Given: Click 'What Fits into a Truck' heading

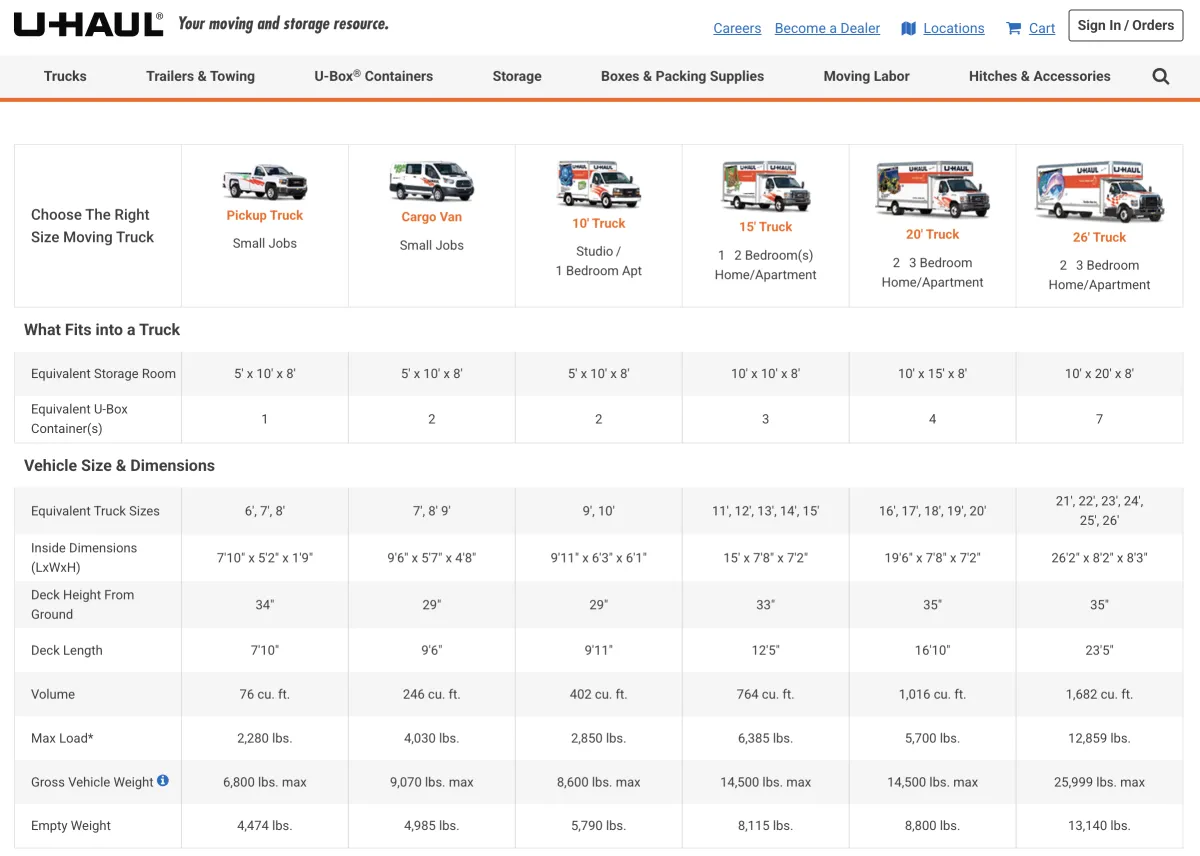Looking at the screenshot, I should (102, 329).
